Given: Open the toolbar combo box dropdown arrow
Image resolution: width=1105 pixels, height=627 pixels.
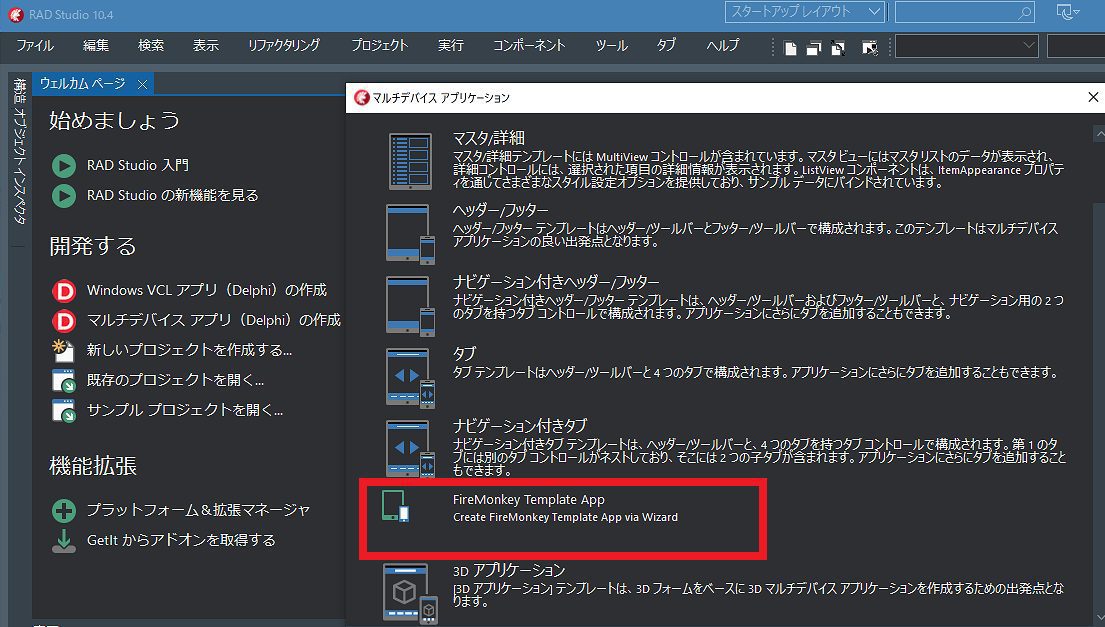Looking at the screenshot, I should tap(1028, 46).
